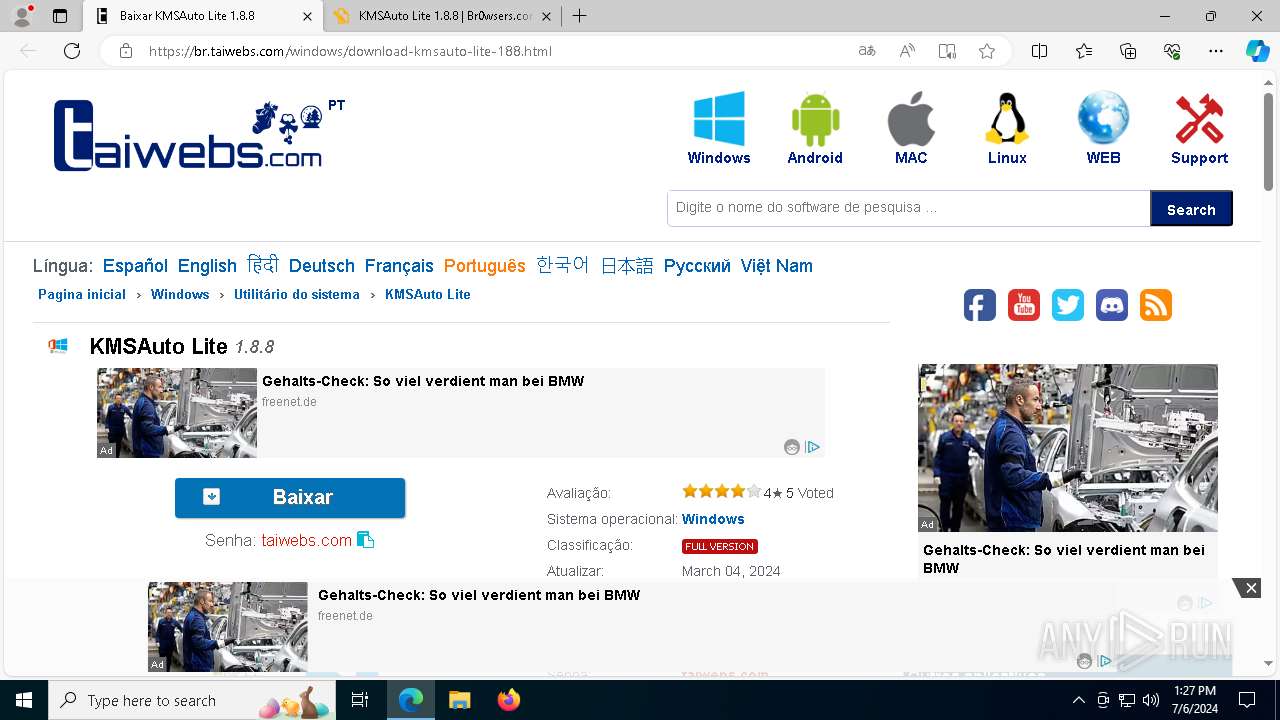Click the Search button

tap(1191, 208)
